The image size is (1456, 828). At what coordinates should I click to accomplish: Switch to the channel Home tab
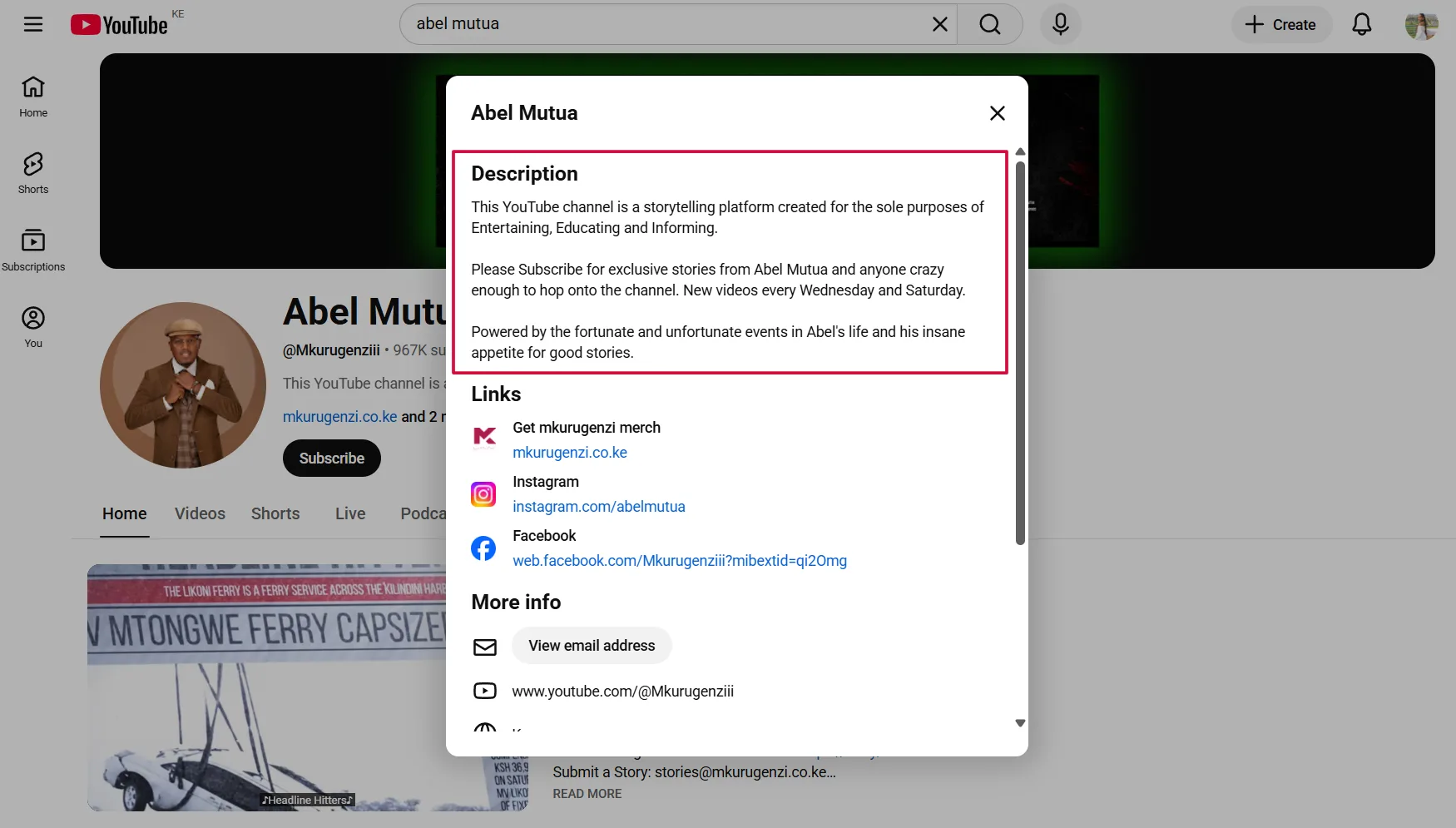coord(125,513)
